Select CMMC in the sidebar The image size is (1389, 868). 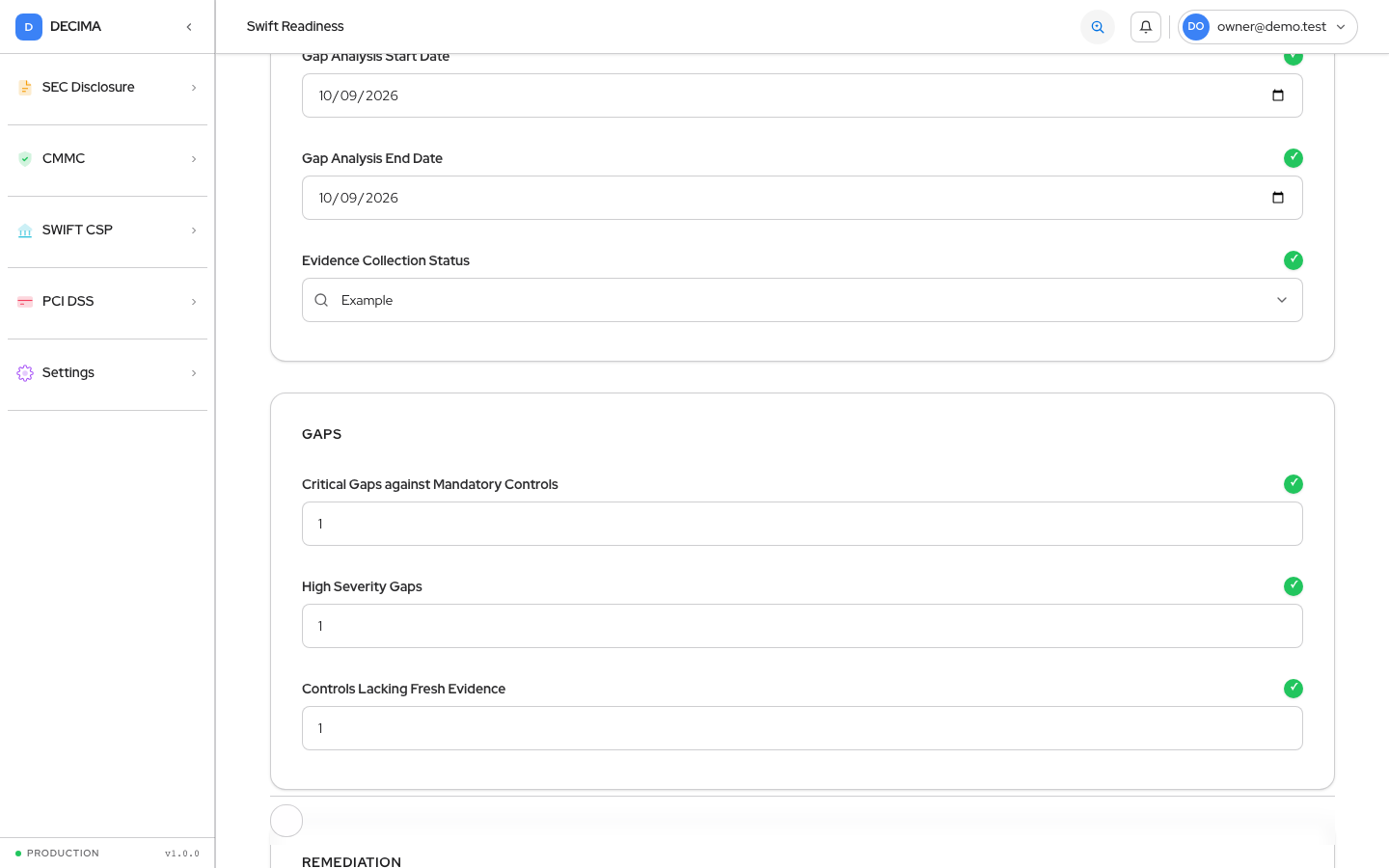[x=108, y=159]
